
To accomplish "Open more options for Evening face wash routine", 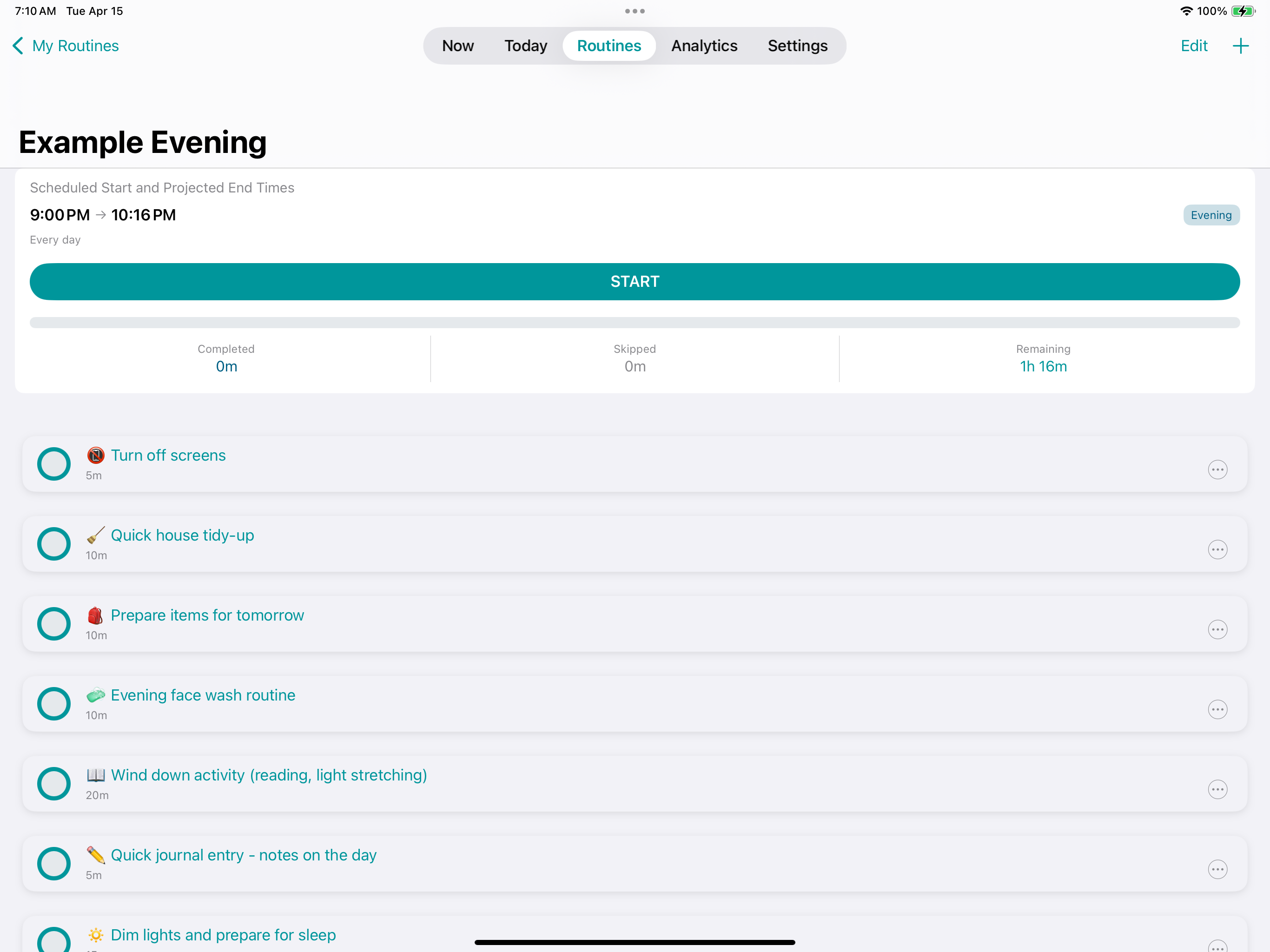I will point(1217,709).
